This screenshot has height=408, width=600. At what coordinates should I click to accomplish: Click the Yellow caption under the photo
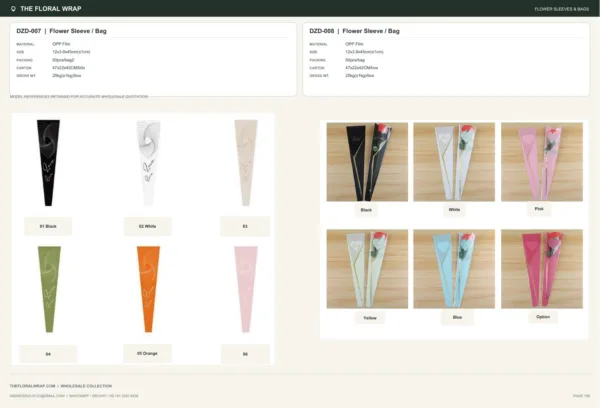point(370,318)
